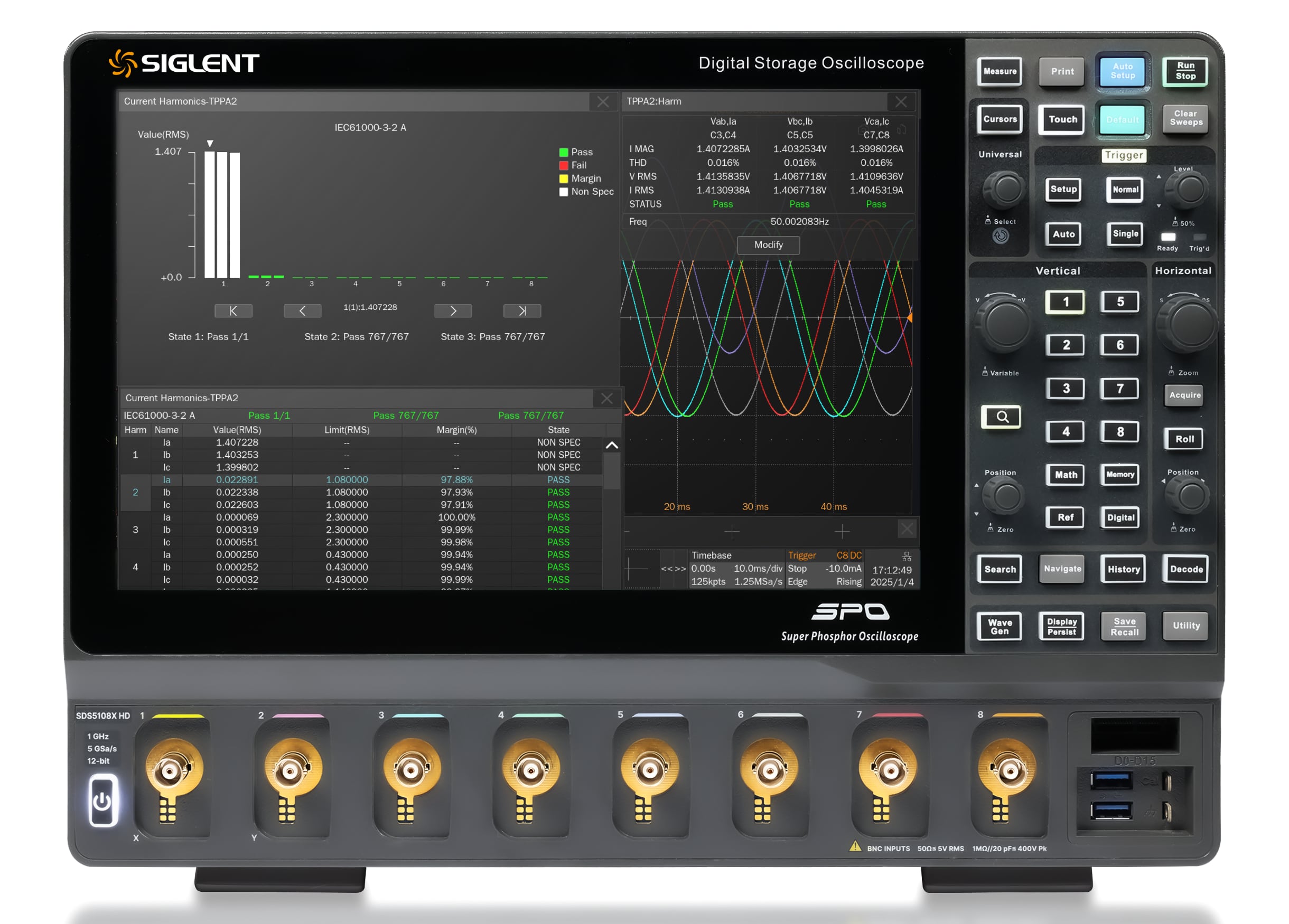Open the Math function
Screen dimensions: 1289x924
[1065, 475]
